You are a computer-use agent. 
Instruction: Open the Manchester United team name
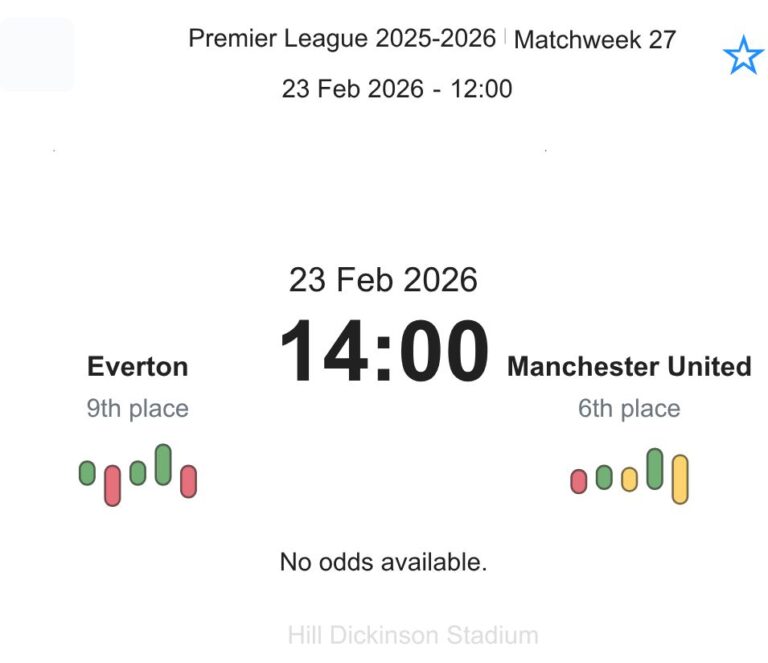coord(629,366)
